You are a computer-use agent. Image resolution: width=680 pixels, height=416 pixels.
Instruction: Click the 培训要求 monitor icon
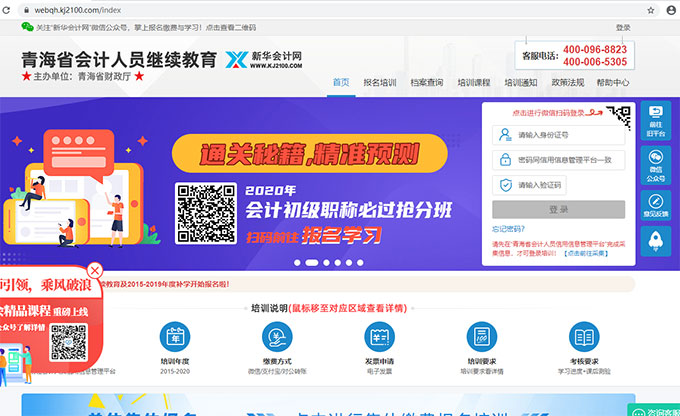(x=482, y=335)
